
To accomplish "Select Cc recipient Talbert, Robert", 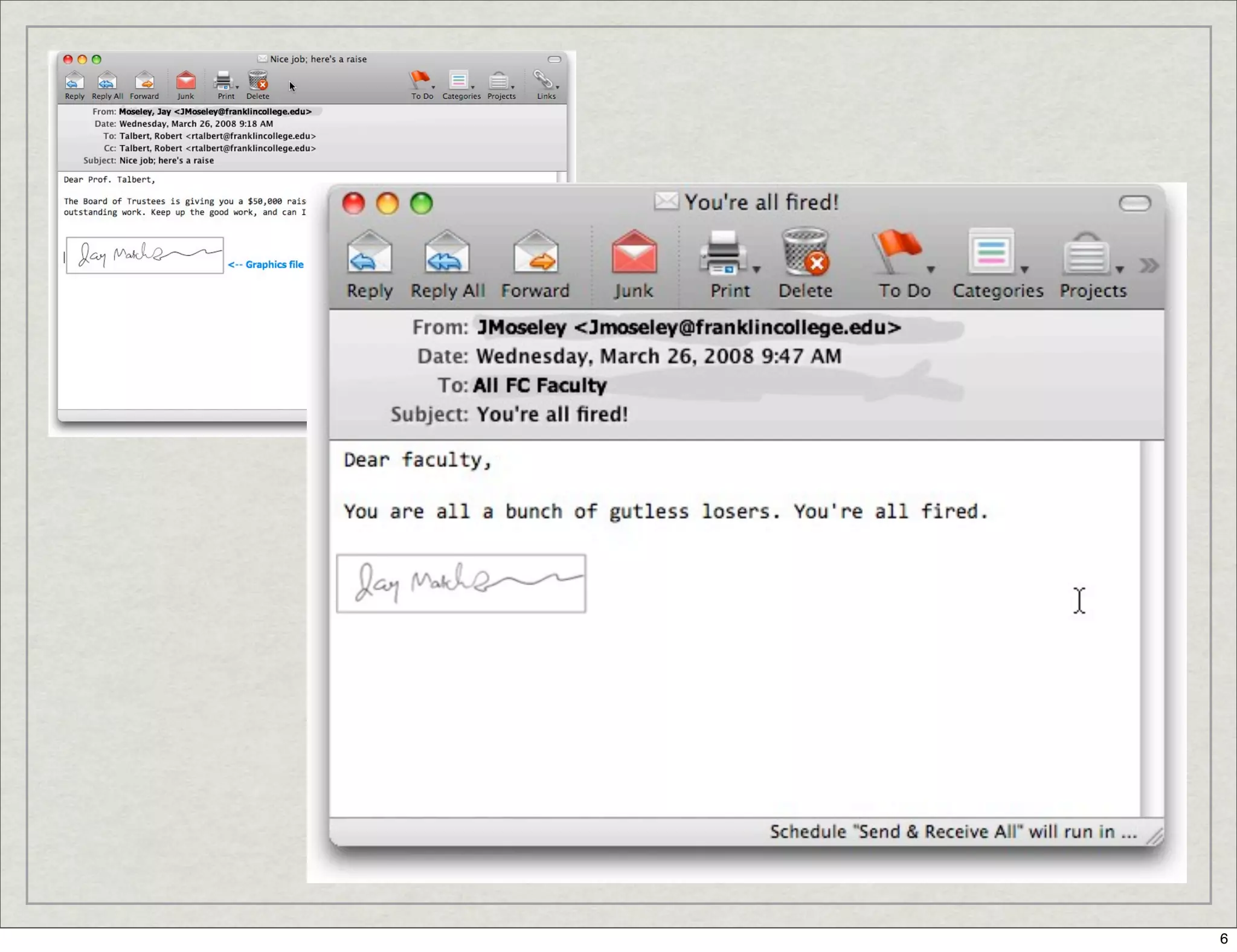I will pyautogui.click(x=217, y=148).
